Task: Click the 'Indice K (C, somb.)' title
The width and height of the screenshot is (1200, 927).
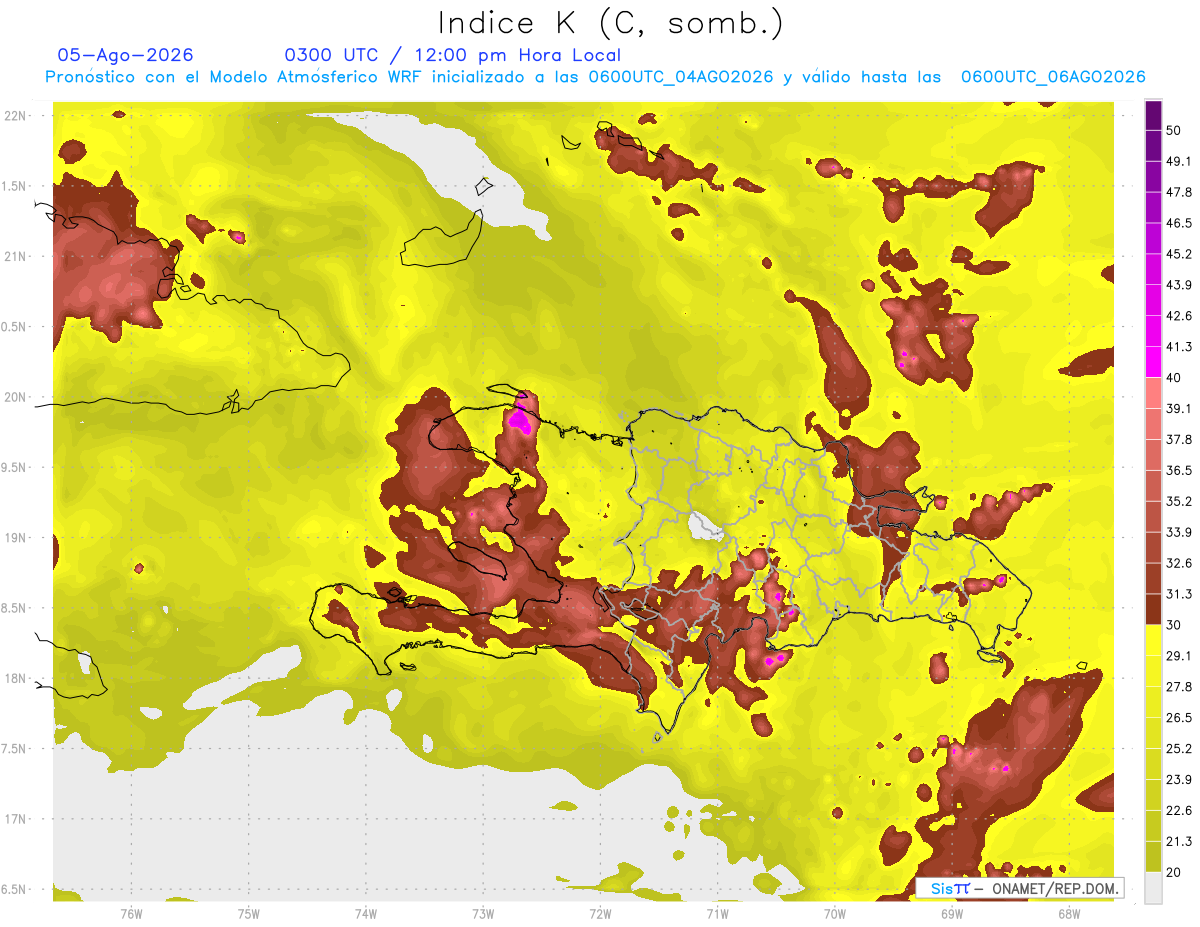Action: (612, 23)
